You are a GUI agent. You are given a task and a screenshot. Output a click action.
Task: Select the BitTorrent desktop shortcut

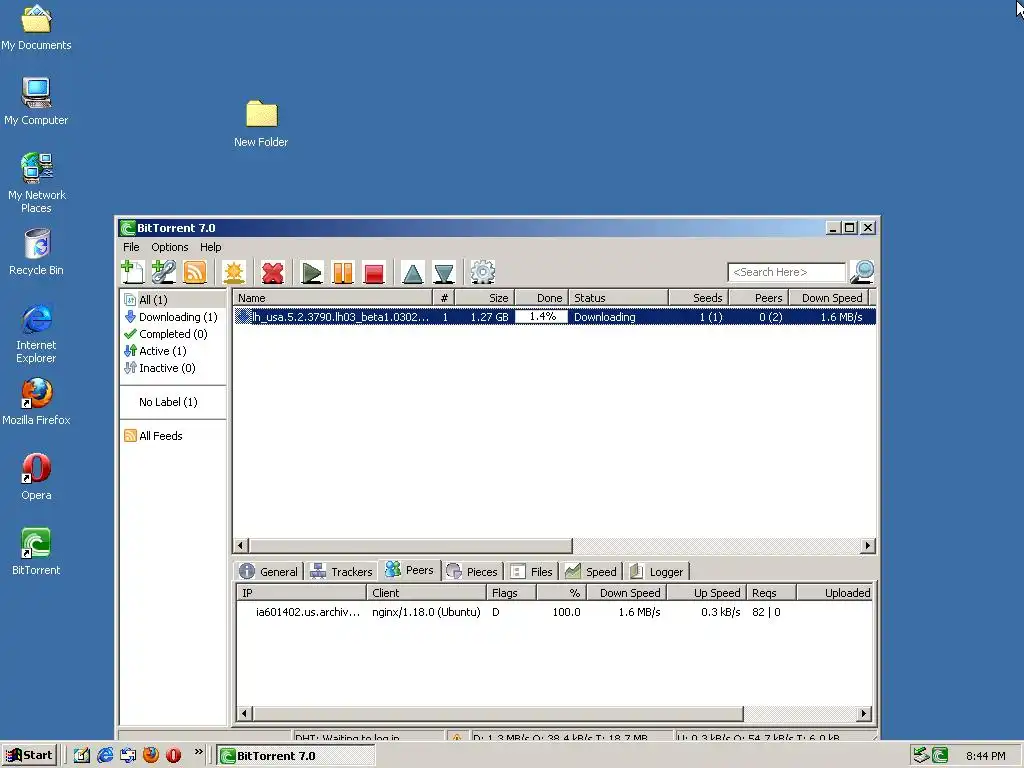pos(36,552)
